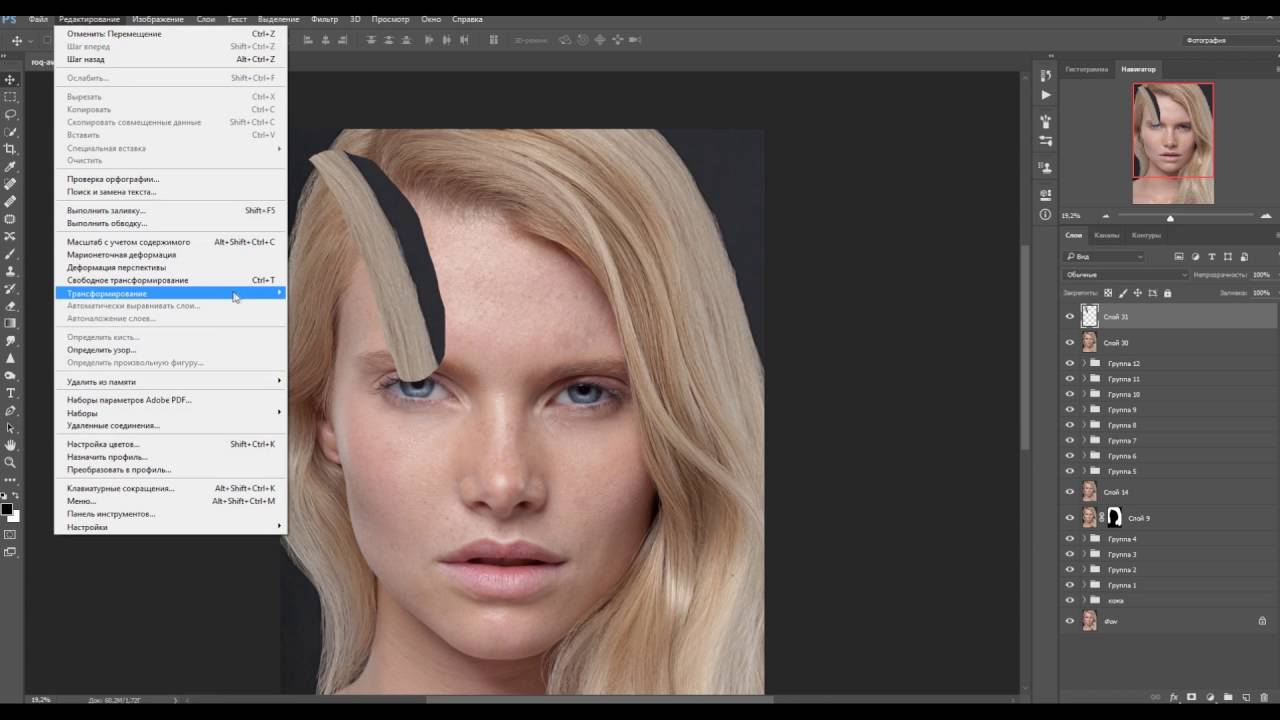Hide layer Слой 31 with its eye icon
Screen dimensions: 1280x720
pyautogui.click(x=1069, y=316)
